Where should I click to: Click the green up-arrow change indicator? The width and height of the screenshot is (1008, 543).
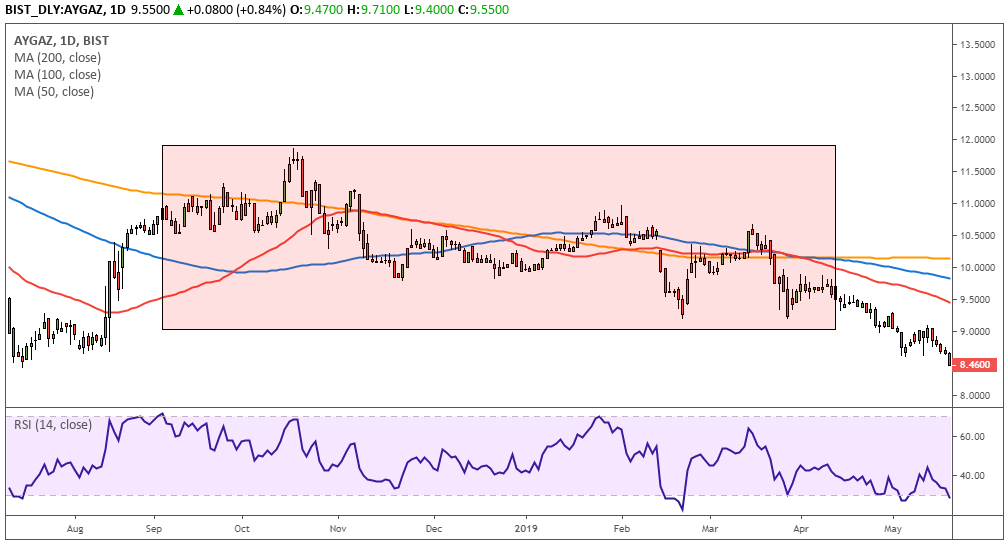click(178, 10)
